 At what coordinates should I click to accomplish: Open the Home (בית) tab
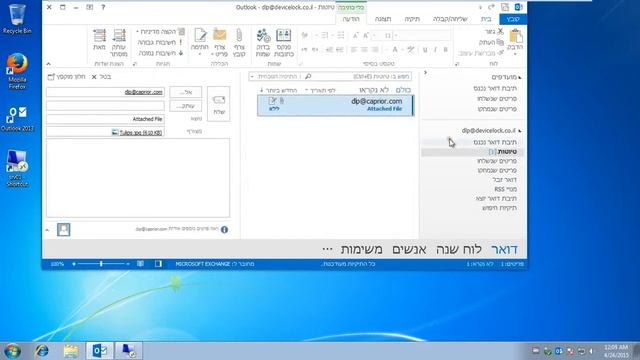486,19
